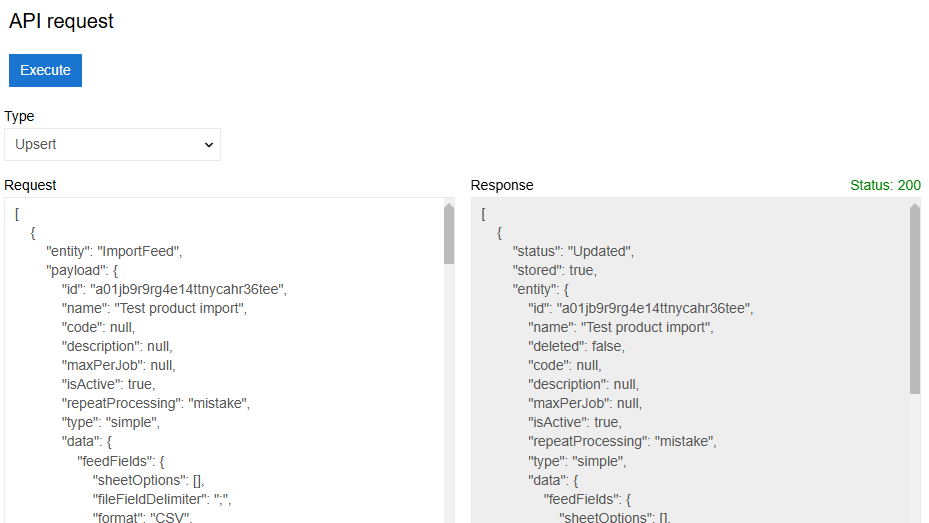Viewport: 929px width, 523px height.
Task: Click the Request section label
Action: tap(30, 185)
